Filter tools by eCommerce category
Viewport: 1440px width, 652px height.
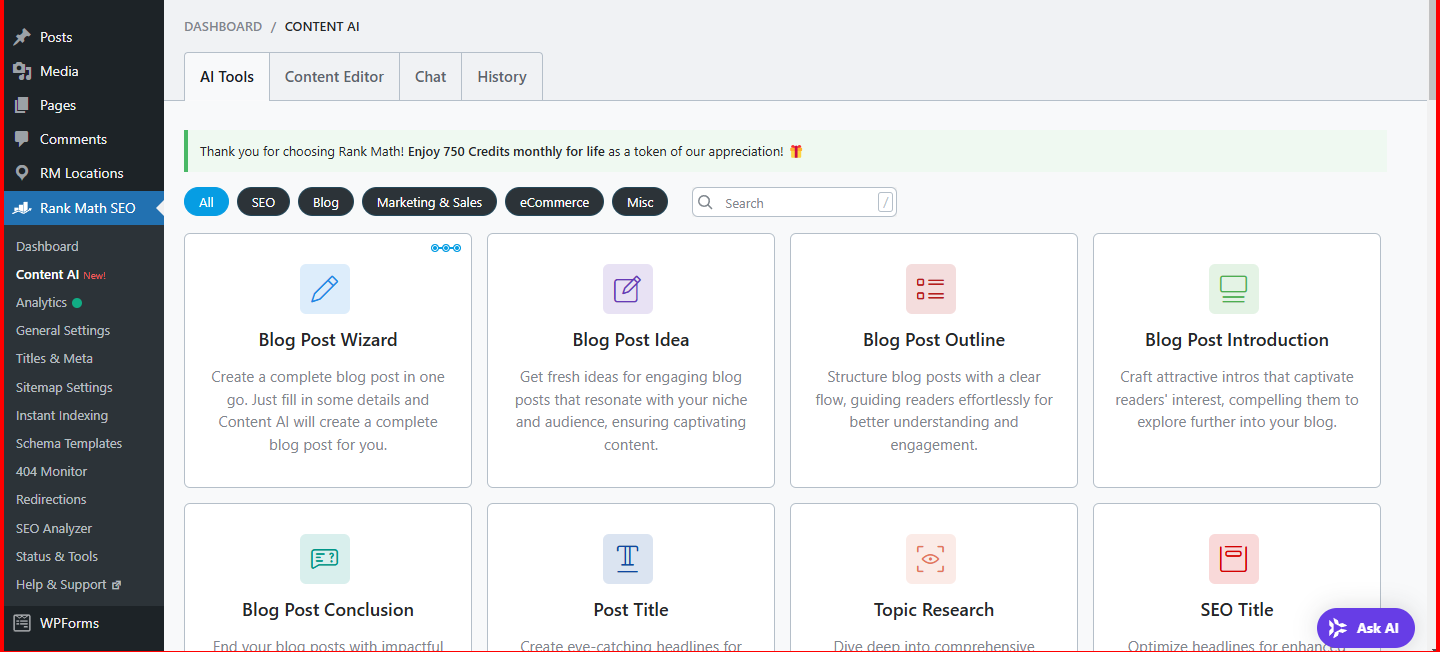pos(554,202)
